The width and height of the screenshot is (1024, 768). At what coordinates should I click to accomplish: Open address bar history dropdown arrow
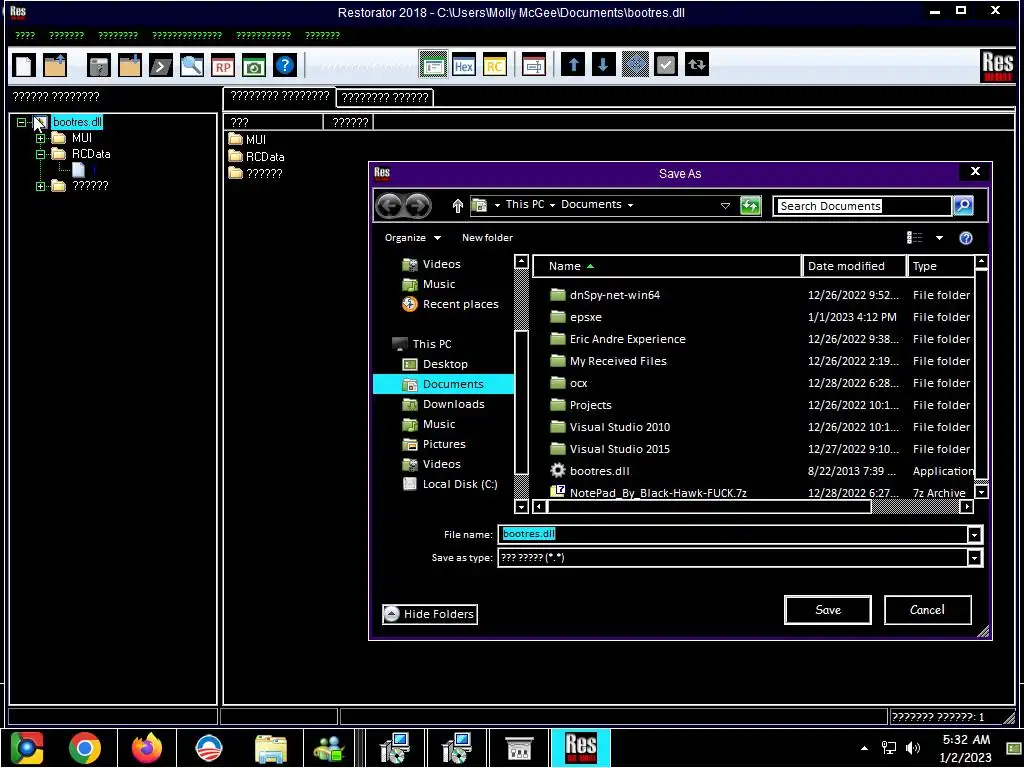tap(725, 206)
